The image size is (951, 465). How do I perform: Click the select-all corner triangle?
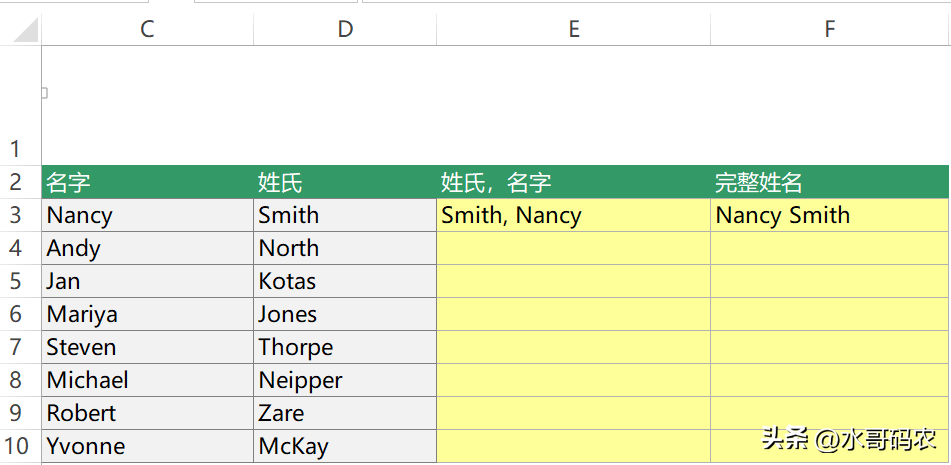click(x=25, y=30)
